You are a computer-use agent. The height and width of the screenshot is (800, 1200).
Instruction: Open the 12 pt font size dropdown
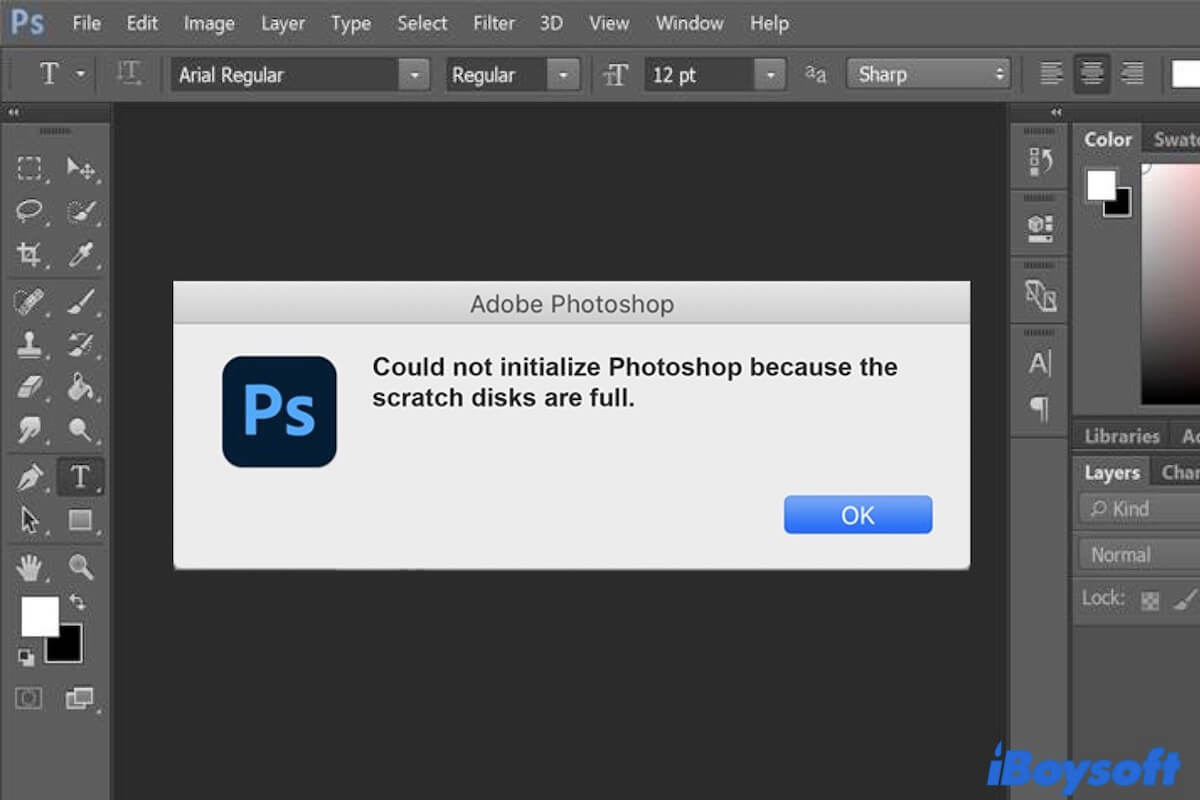click(769, 74)
